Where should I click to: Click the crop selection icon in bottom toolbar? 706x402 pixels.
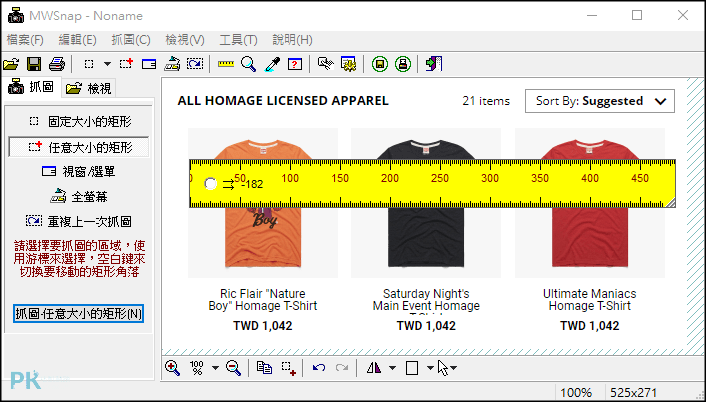click(x=289, y=368)
